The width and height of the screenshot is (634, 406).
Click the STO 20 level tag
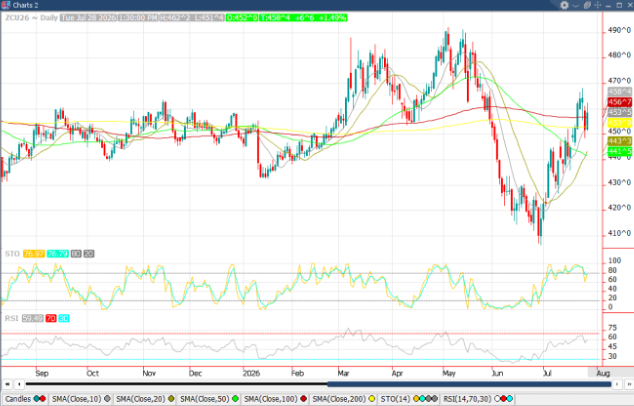[89, 254]
